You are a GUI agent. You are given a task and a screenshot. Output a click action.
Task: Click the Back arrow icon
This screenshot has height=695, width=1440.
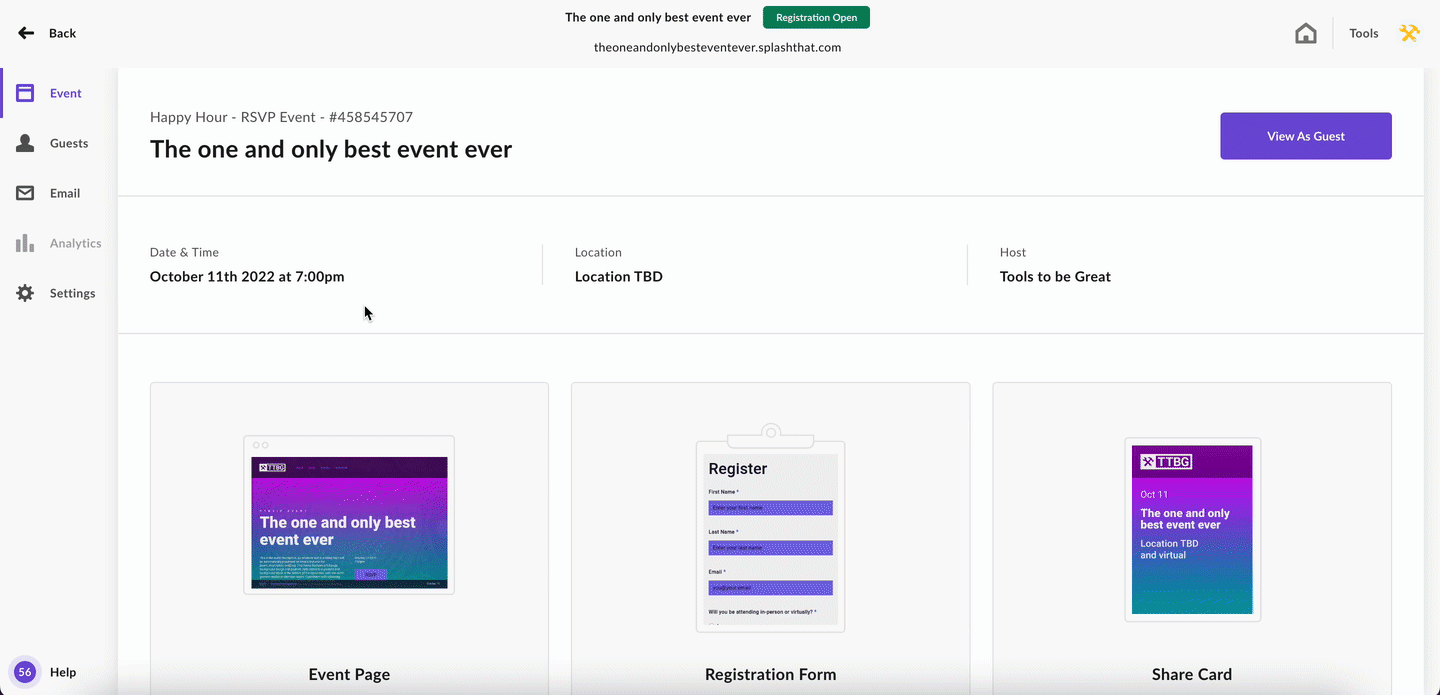tap(26, 33)
